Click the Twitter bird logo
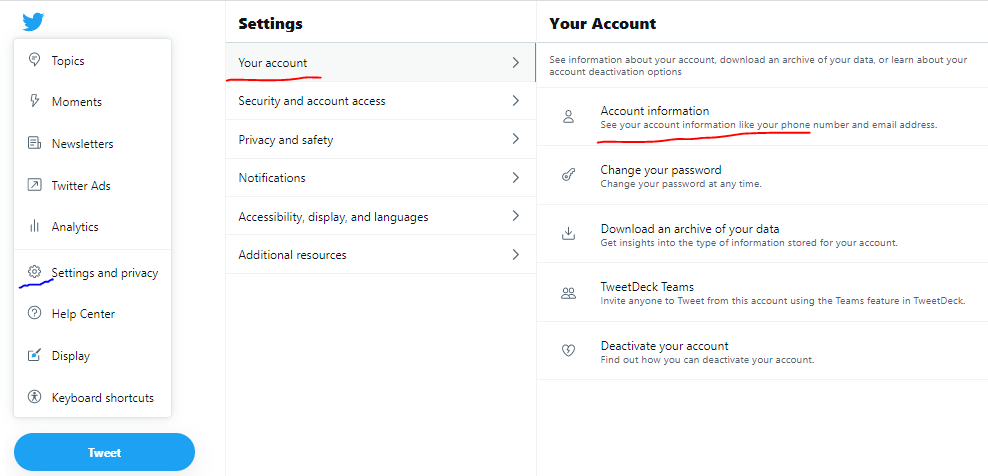Image resolution: width=988 pixels, height=476 pixels. point(34,21)
